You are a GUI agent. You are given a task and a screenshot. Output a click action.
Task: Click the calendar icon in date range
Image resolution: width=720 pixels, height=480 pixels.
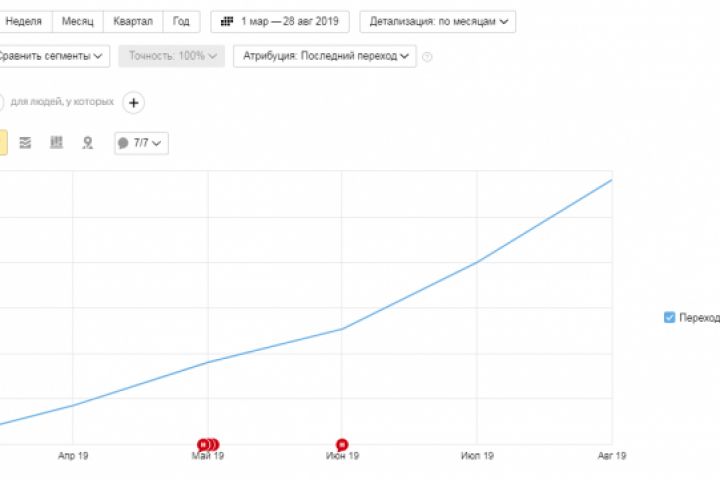tap(227, 22)
